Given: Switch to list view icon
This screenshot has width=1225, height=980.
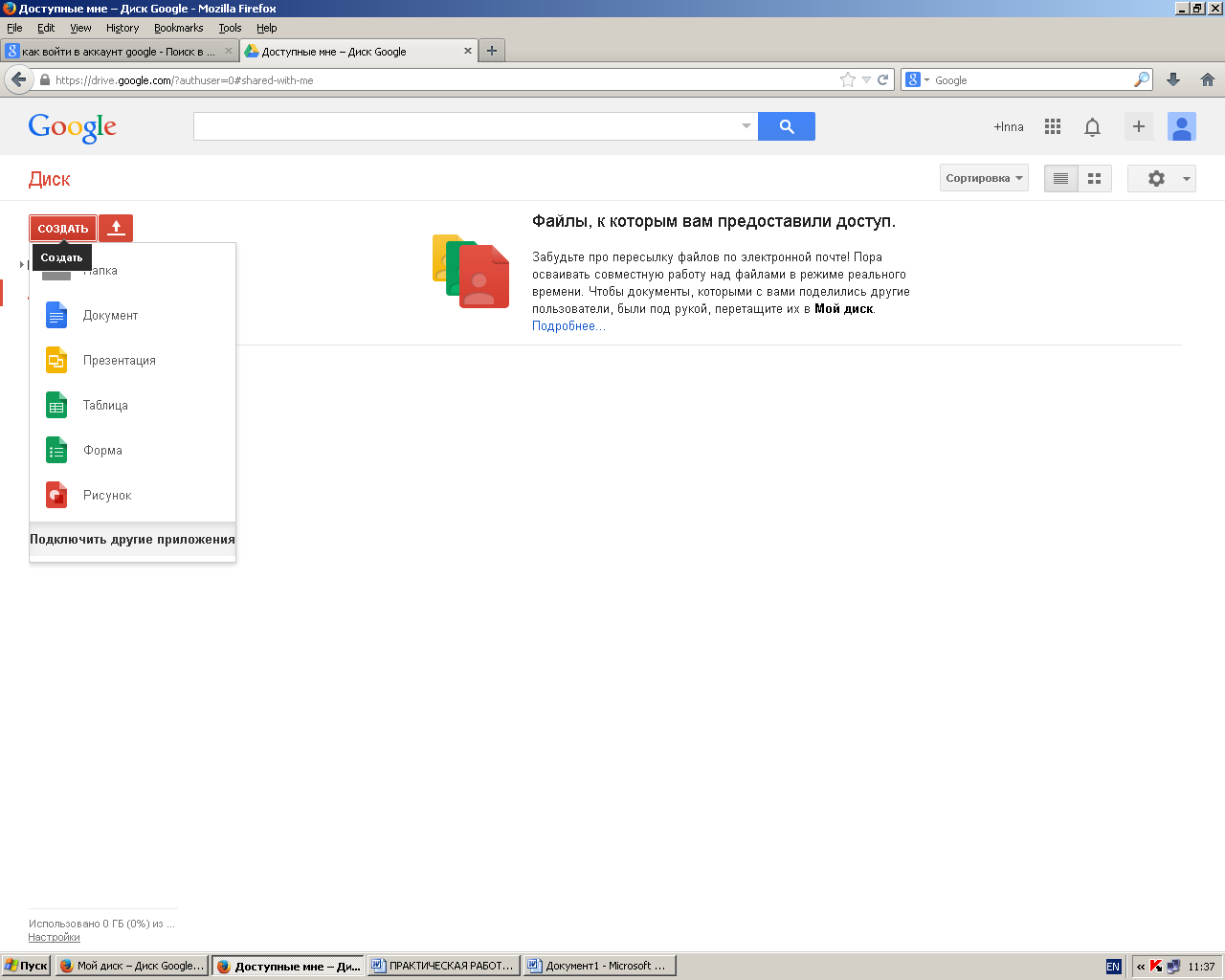Looking at the screenshot, I should tap(1060, 178).
